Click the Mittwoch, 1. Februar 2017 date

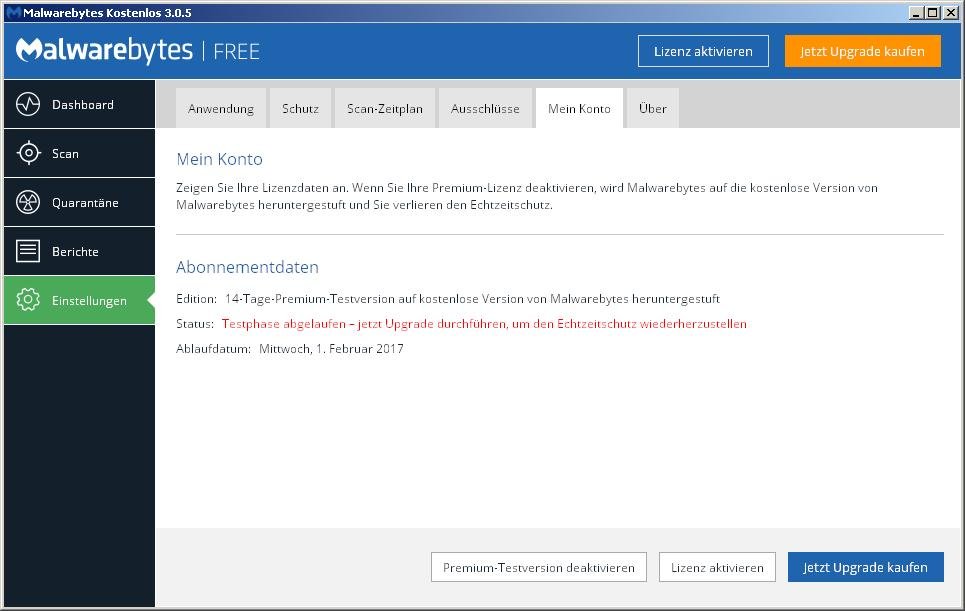[x=331, y=349]
